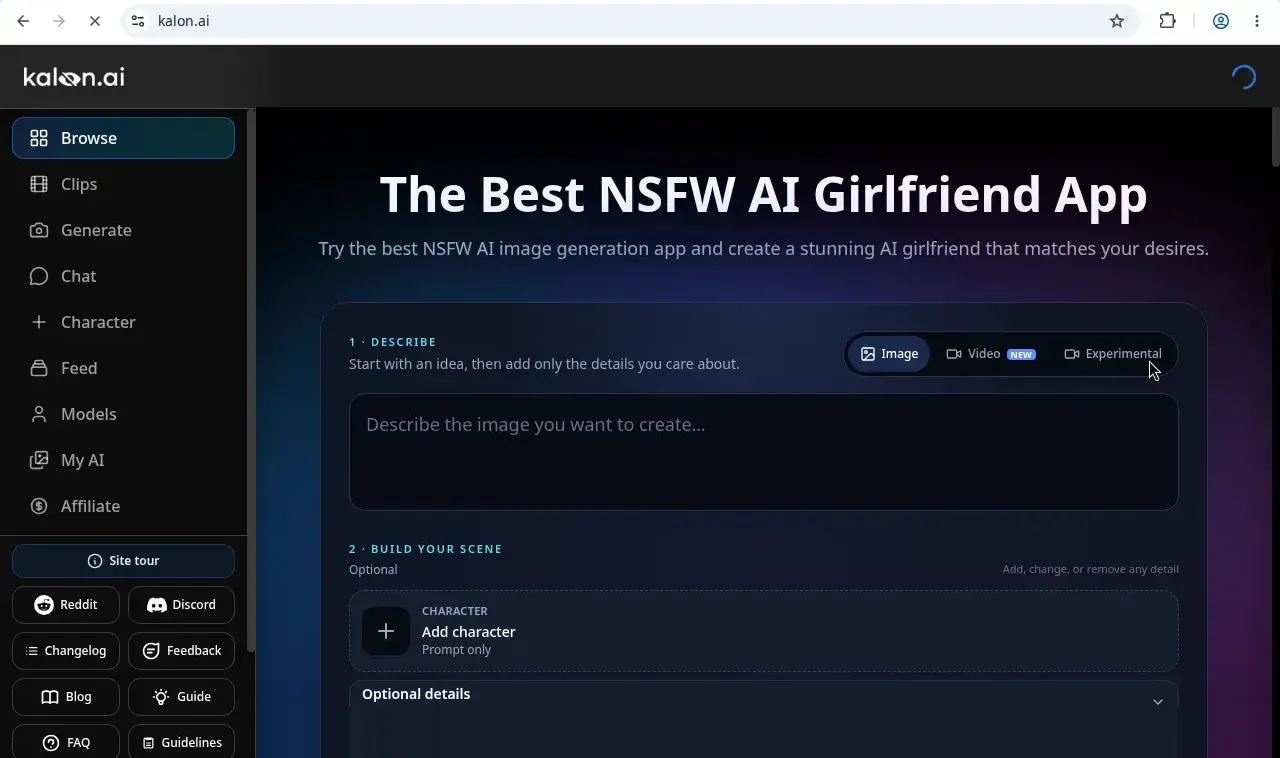Click the My AI gallery icon
This screenshot has height=758, width=1280.
point(39,460)
